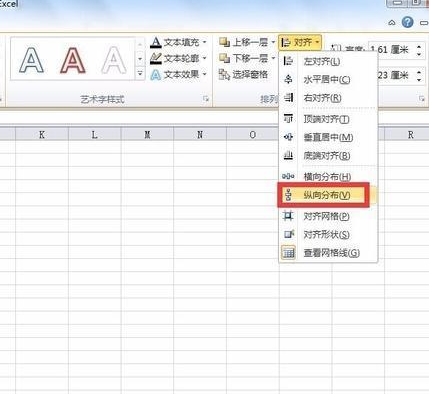Toggle 对齐形状(S) snap to shape
This screenshot has height=394, width=429.
point(328,235)
